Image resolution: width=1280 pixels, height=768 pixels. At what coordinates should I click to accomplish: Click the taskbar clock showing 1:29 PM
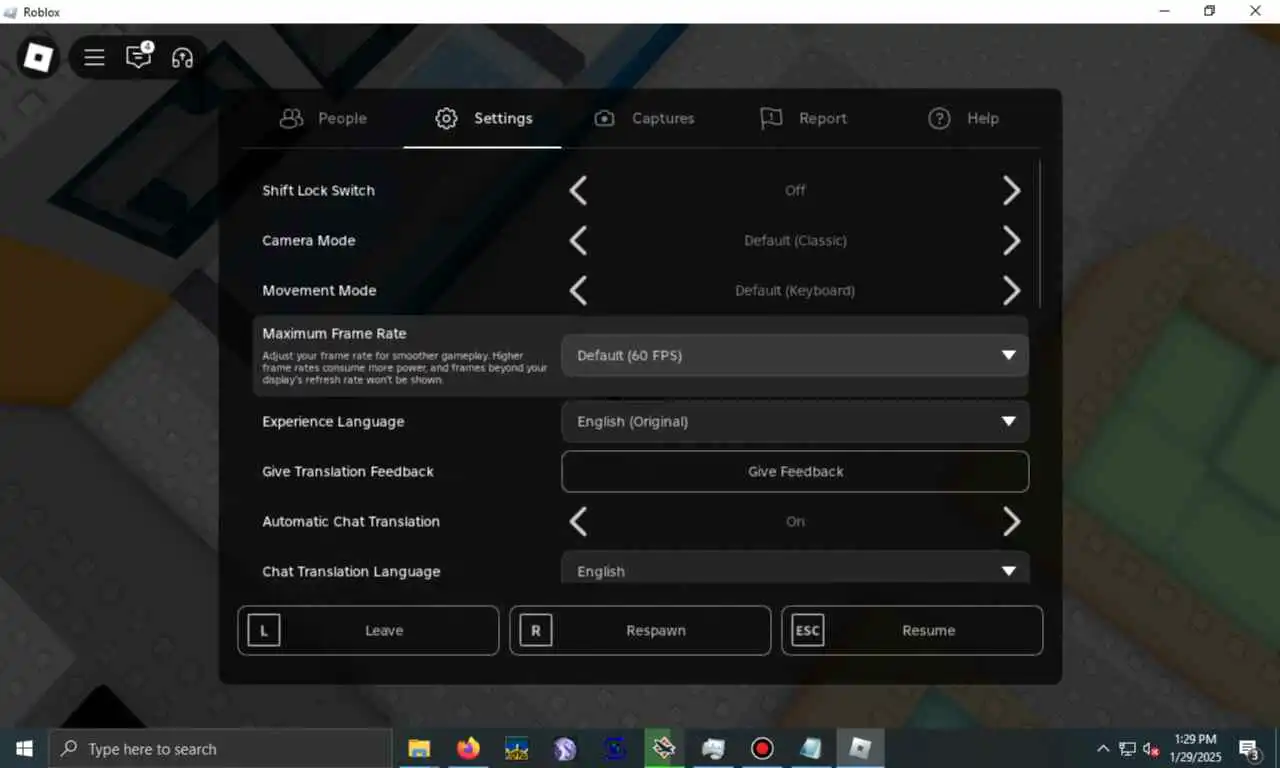tap(1194, 748)
